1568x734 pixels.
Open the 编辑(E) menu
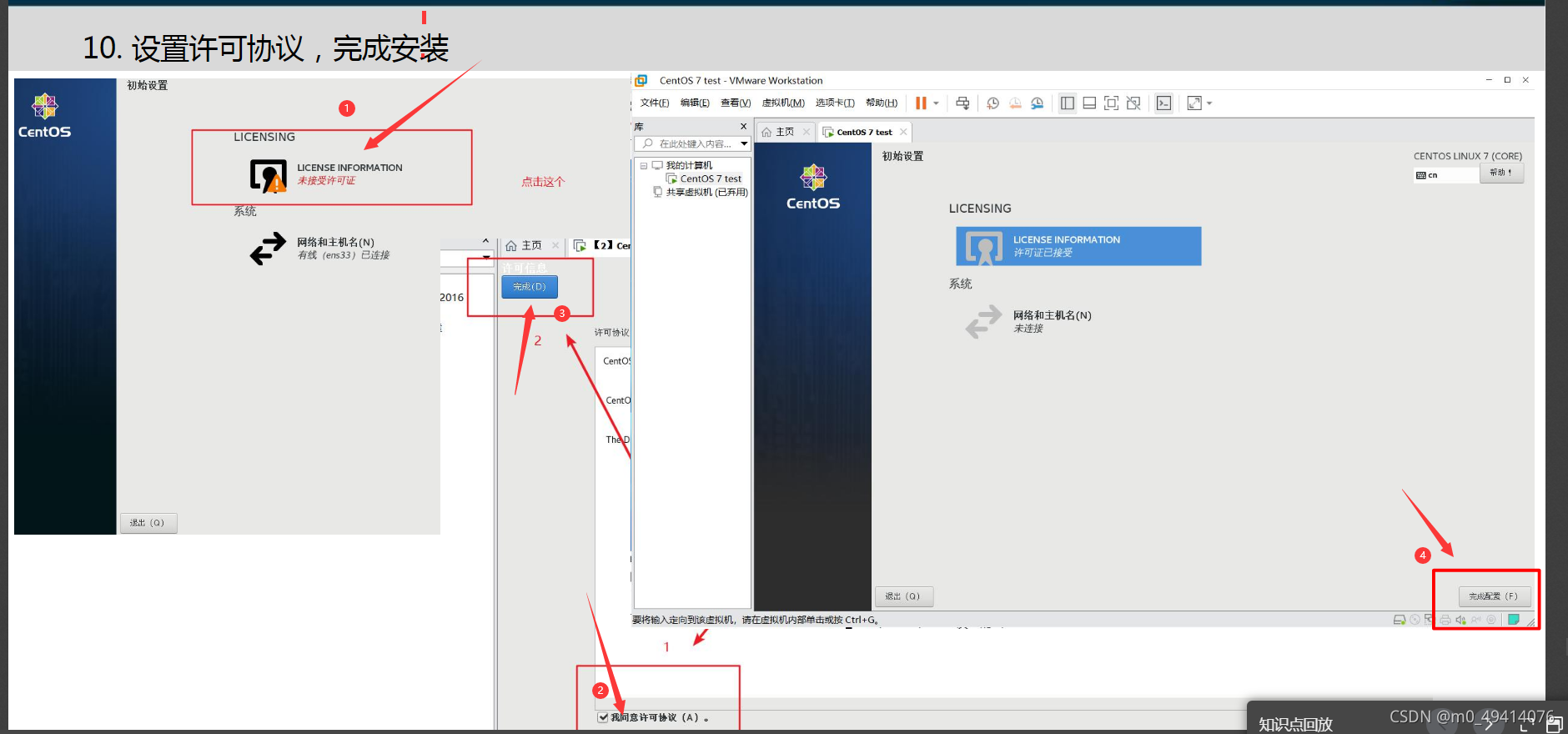click(695, 103)
